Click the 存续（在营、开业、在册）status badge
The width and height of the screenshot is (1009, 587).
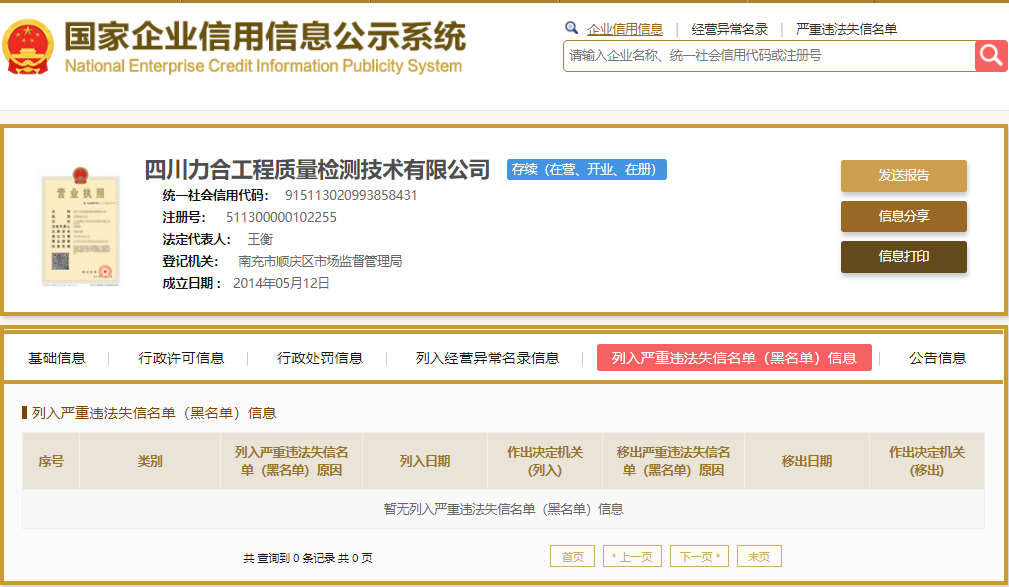click(586, 169)
